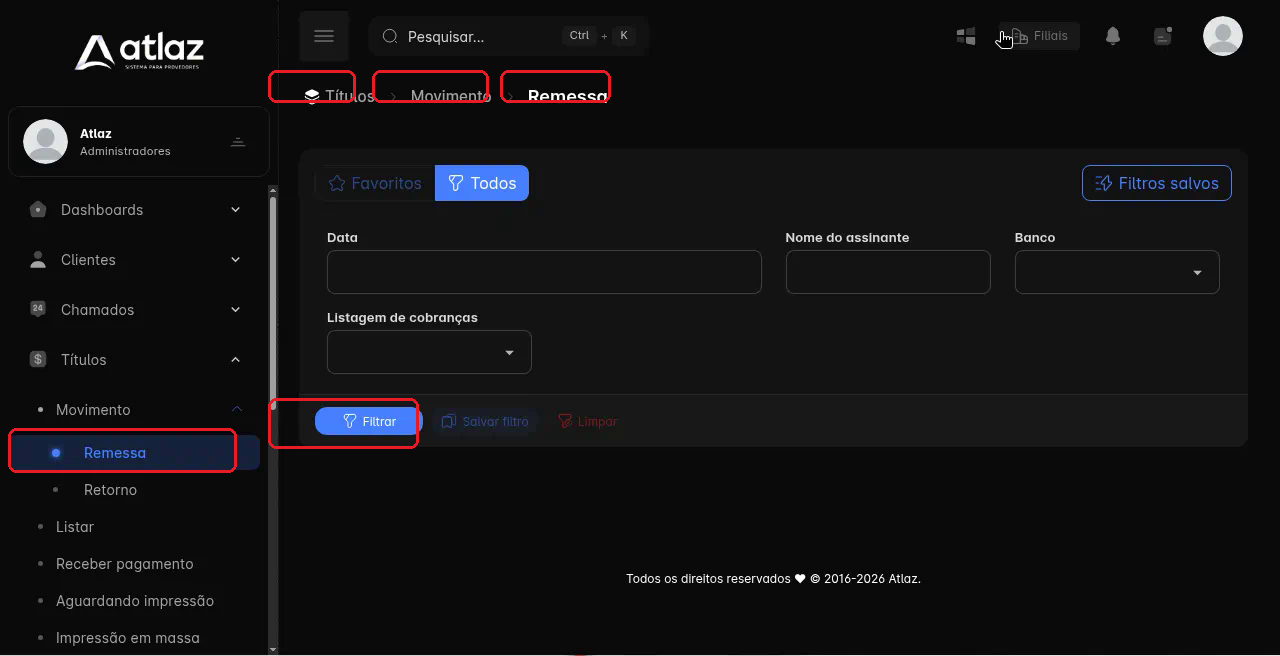
Task: Select the Todos tab
Action: pos(482,183)
